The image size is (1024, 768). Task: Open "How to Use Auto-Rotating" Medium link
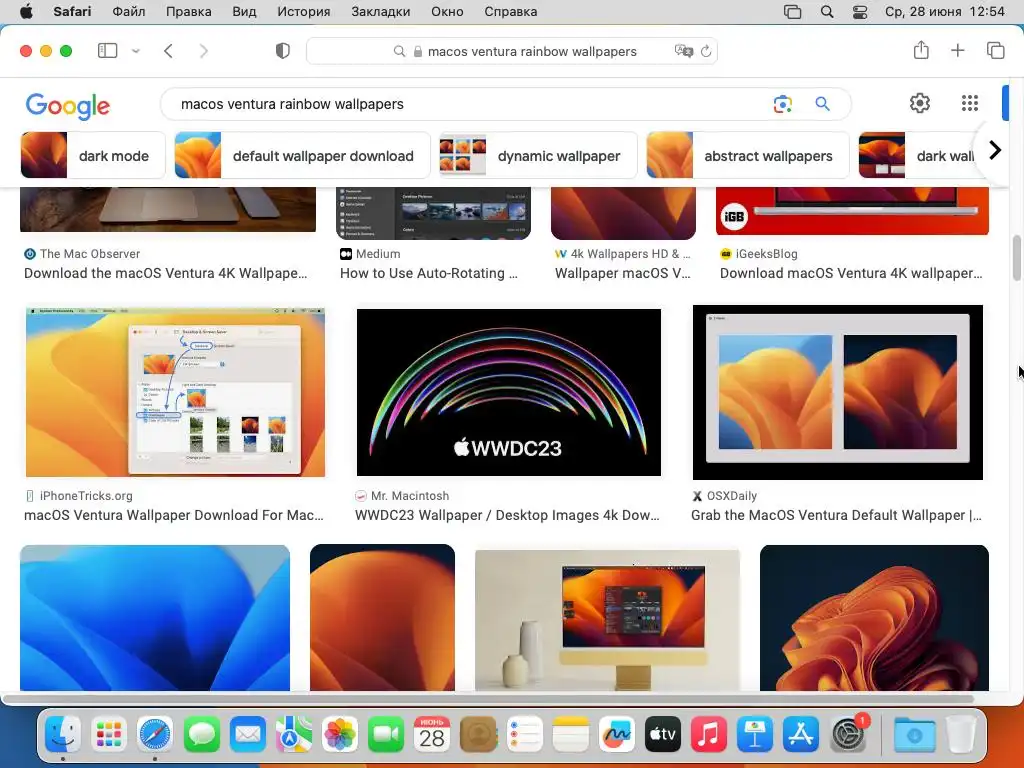(428, 273)
